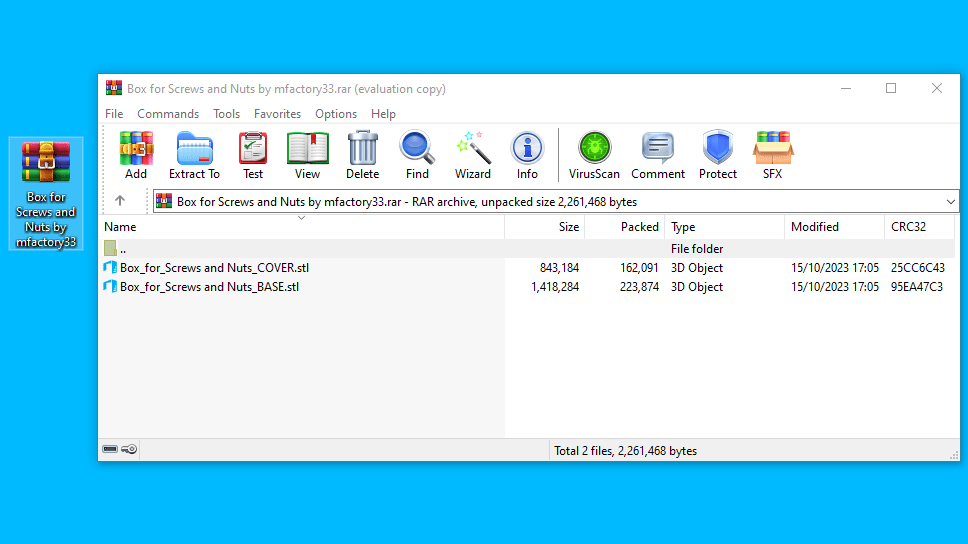Image resolution: width=968 pixels, height=544 pixels.
Task: Click the parent folder '..' icon
Action: (x=110, y=248)
